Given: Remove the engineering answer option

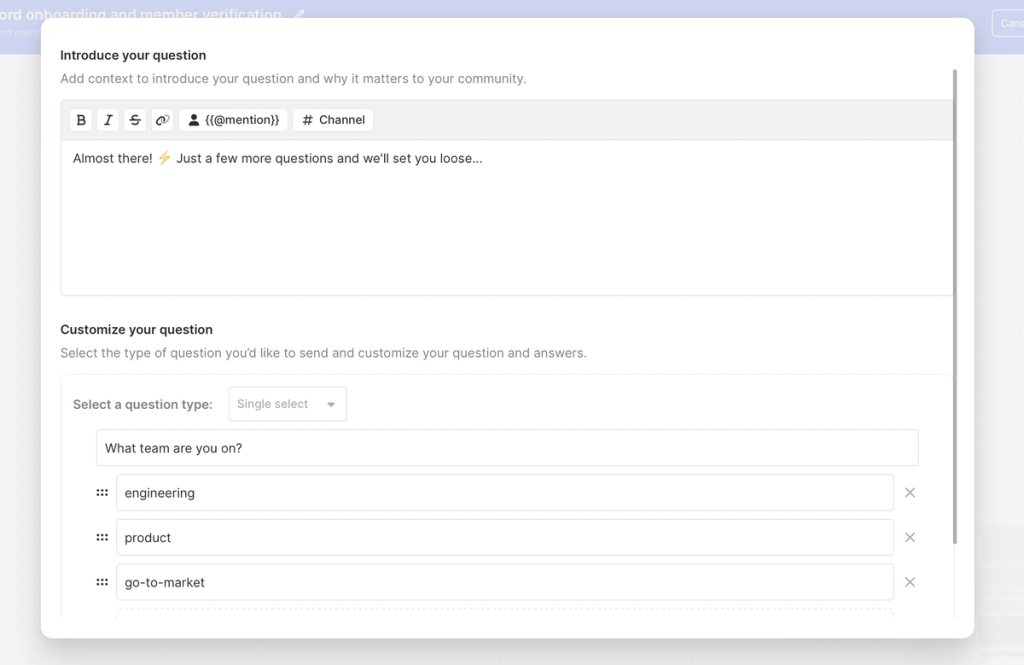Looking at the screenshot, I should (x=910, y=492).
